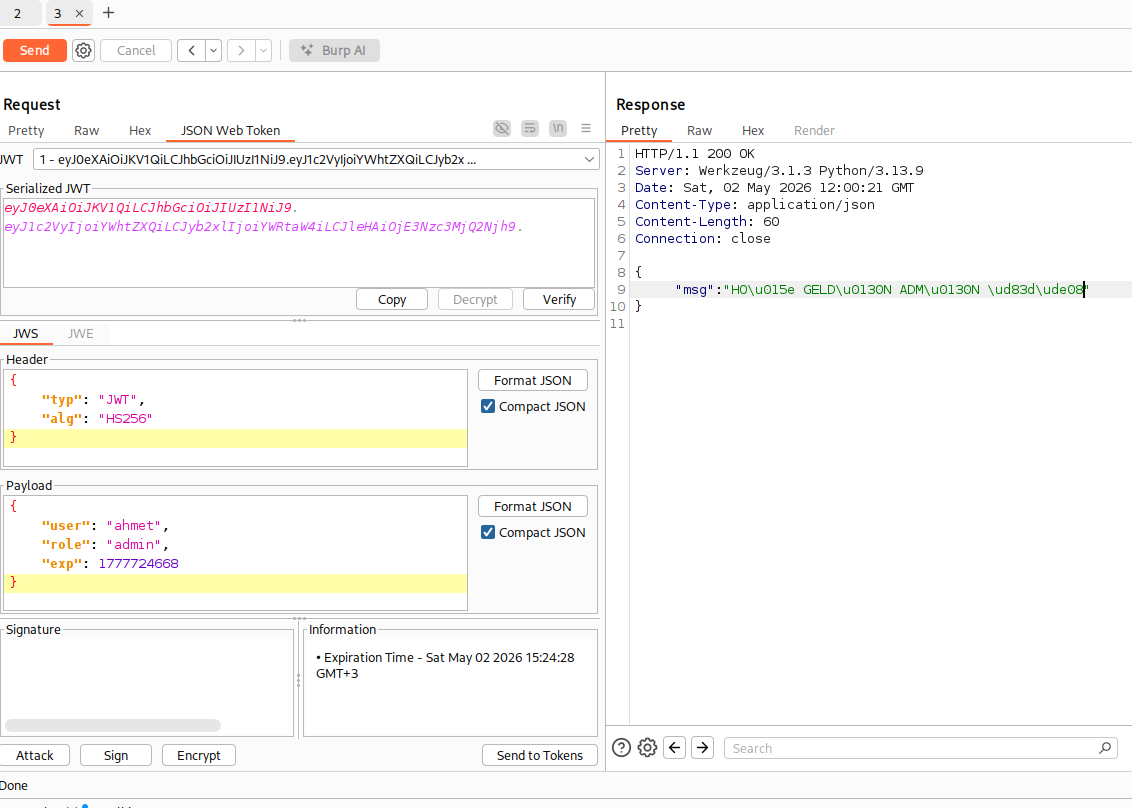
Task: Switch Request view to Hex tab
Action: [140, 131]
